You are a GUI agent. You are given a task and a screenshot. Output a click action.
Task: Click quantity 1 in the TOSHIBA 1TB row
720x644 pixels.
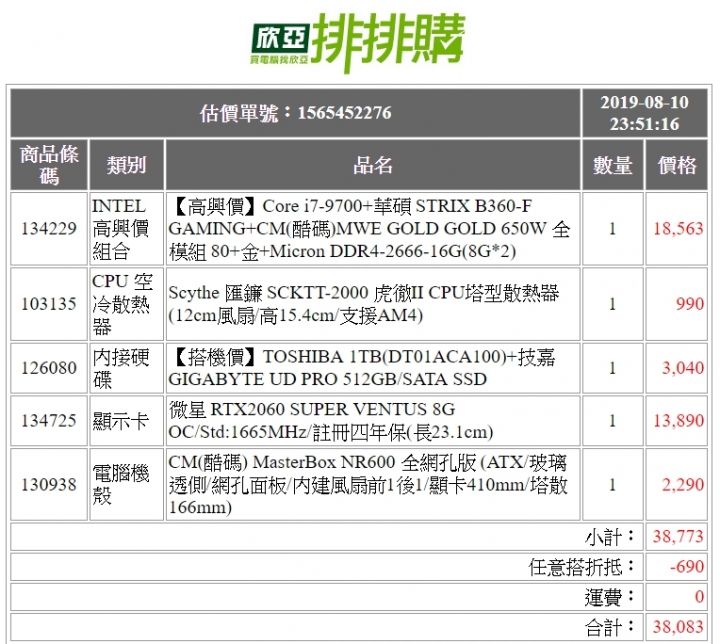coord(613,368)
